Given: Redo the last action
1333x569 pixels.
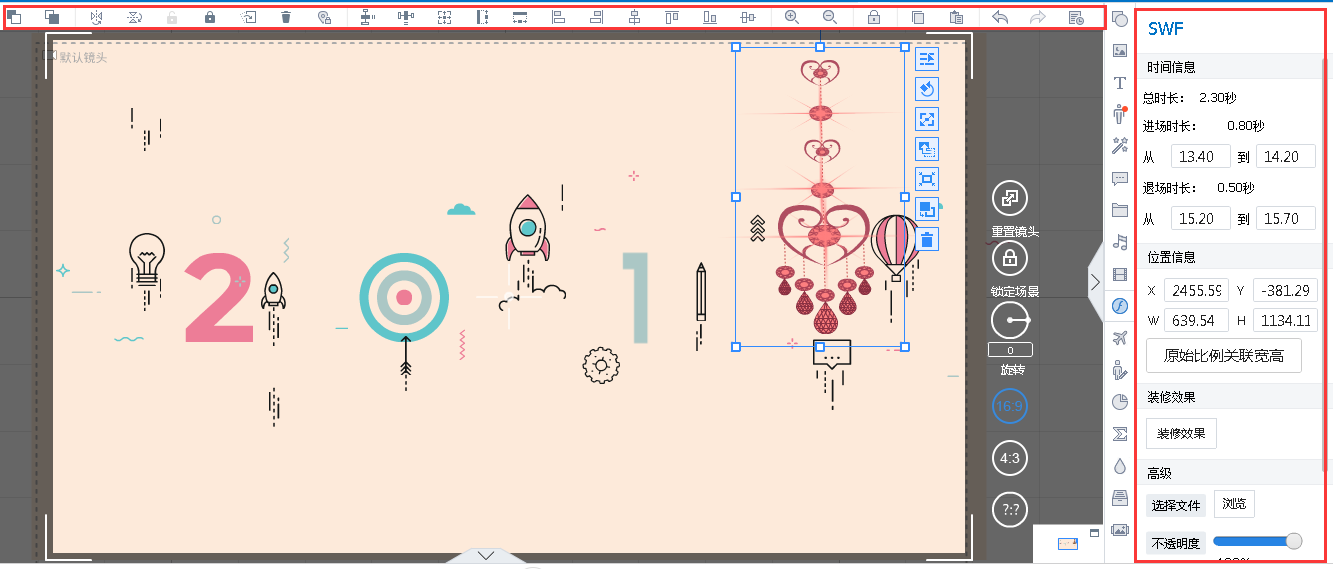Looking at the screenshot, I should [1037, 17].
